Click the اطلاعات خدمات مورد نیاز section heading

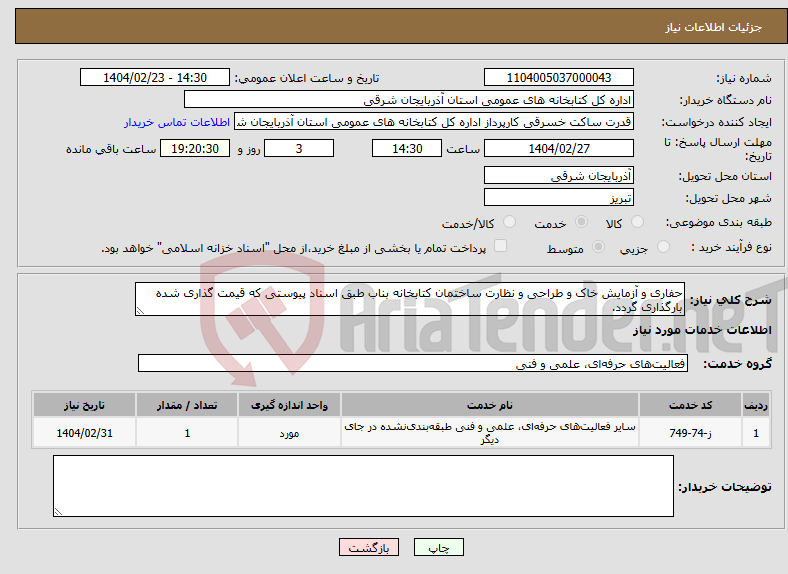pos(702,330)
